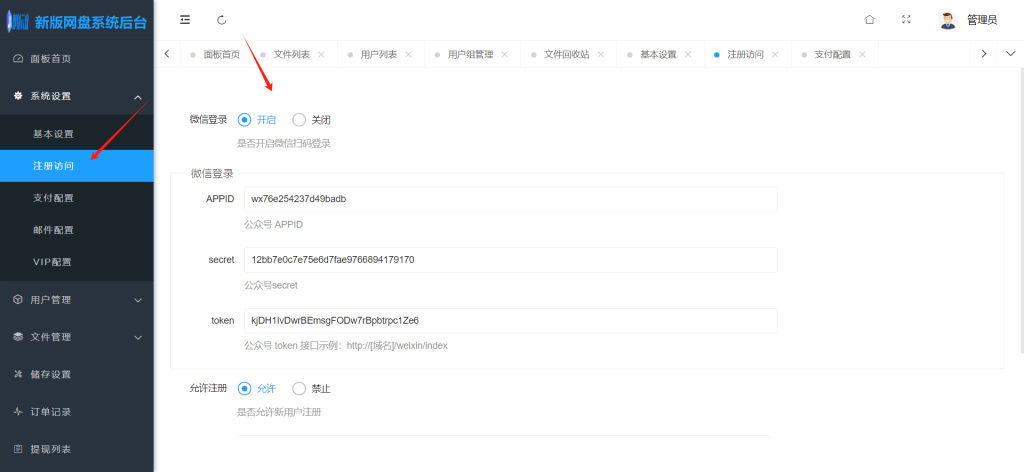Switch to the 面板首页 tab
Viewport: 1024px width, 472px height.
point(216,54)
